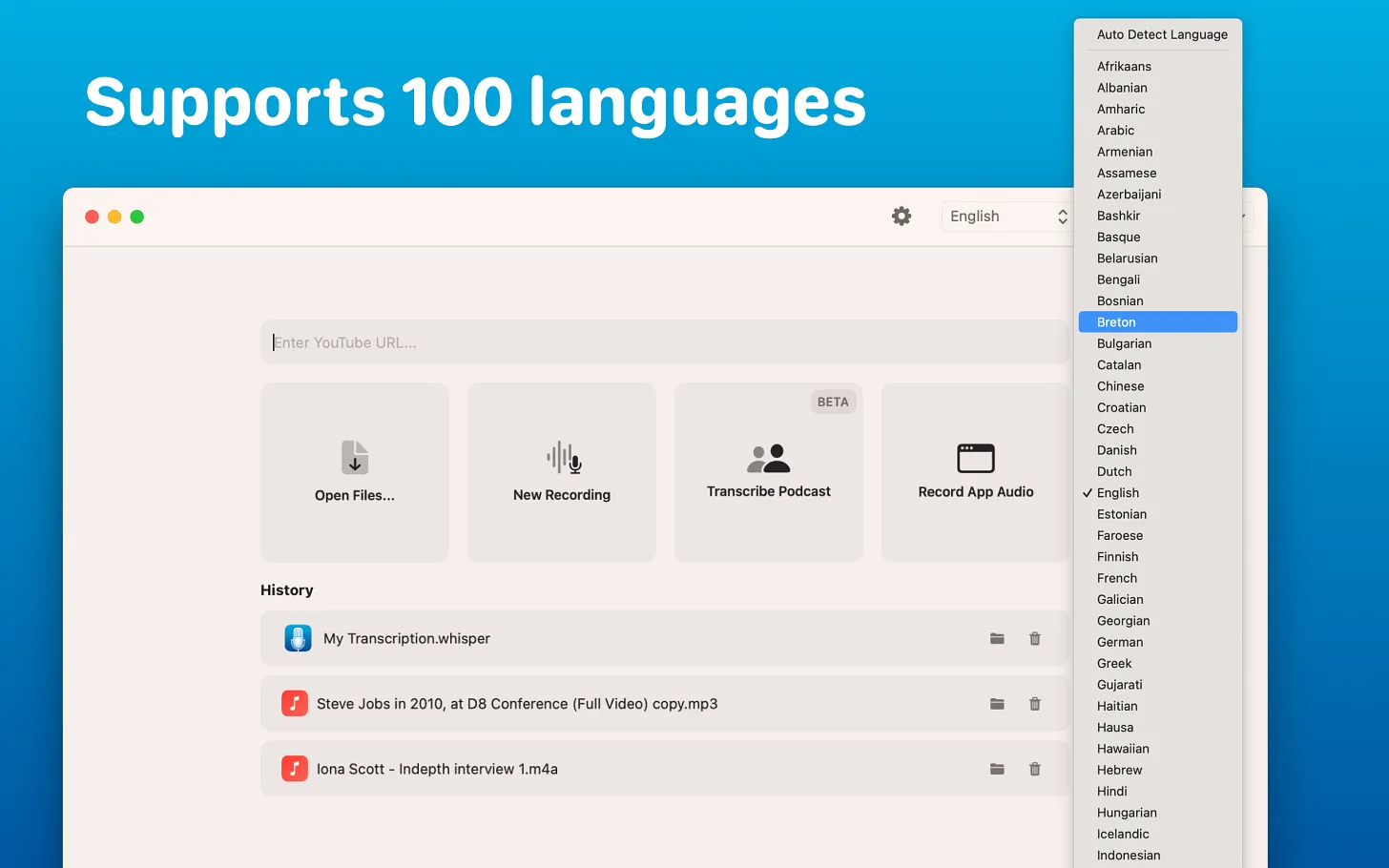Delete the Steve Jobs mp3 entry
This screenshot has width=1389, height=868.
click(1035, 704)
